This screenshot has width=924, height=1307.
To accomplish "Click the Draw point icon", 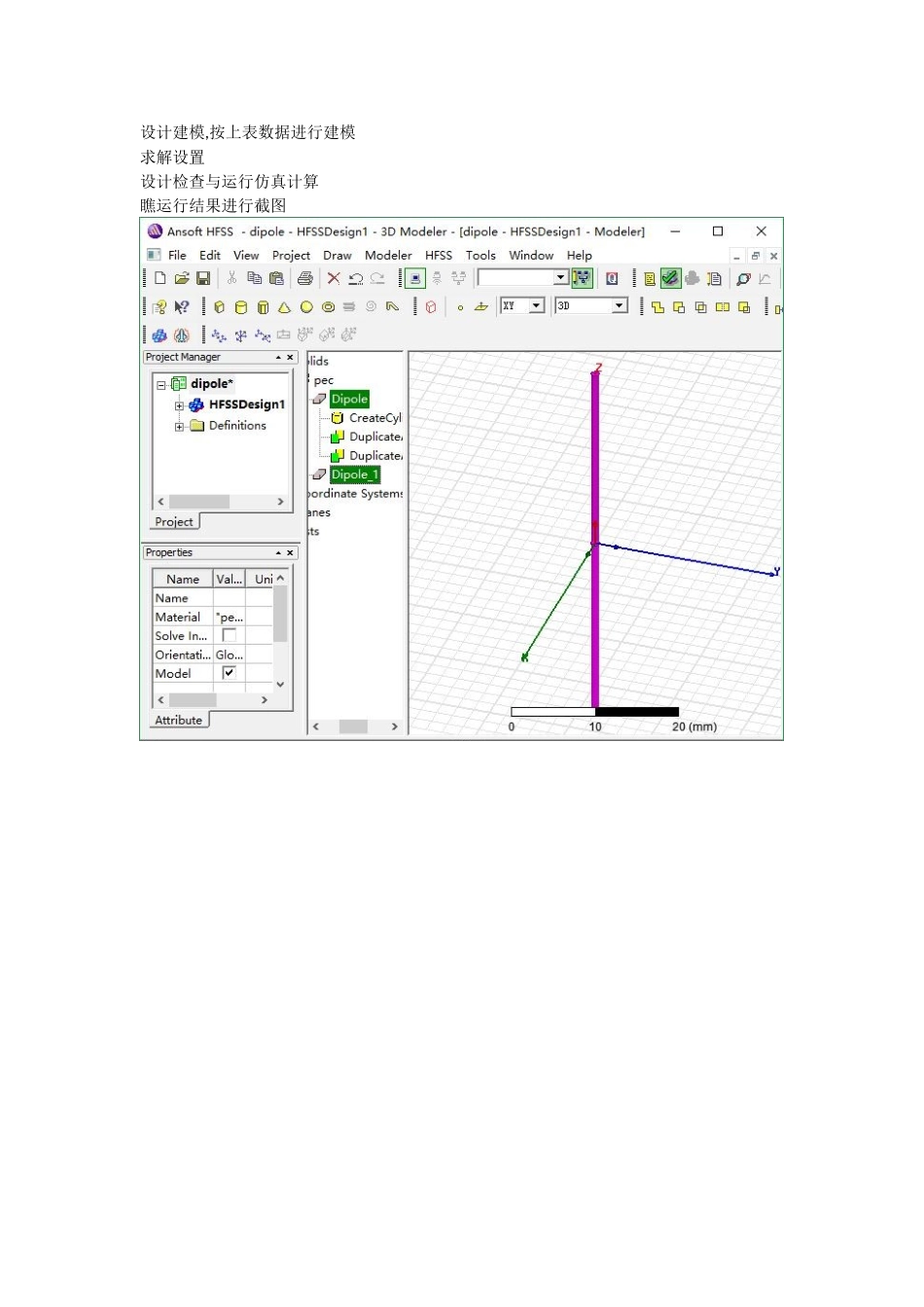I will click(460, 307).
